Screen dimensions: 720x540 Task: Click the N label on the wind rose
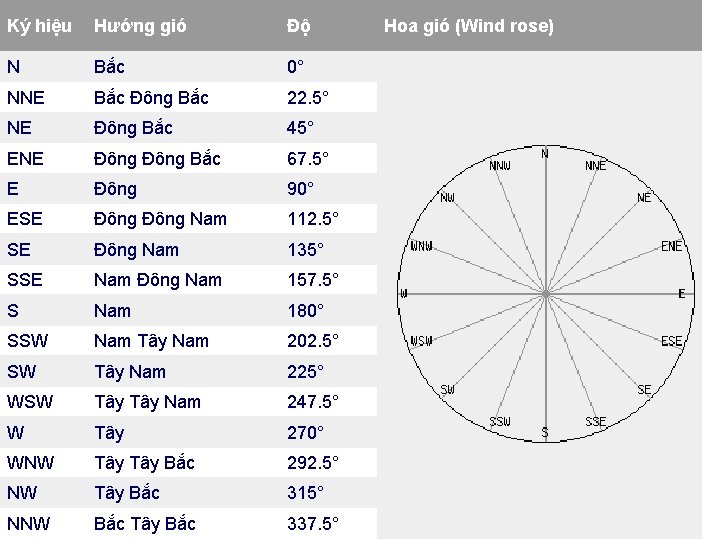point(545,153)
